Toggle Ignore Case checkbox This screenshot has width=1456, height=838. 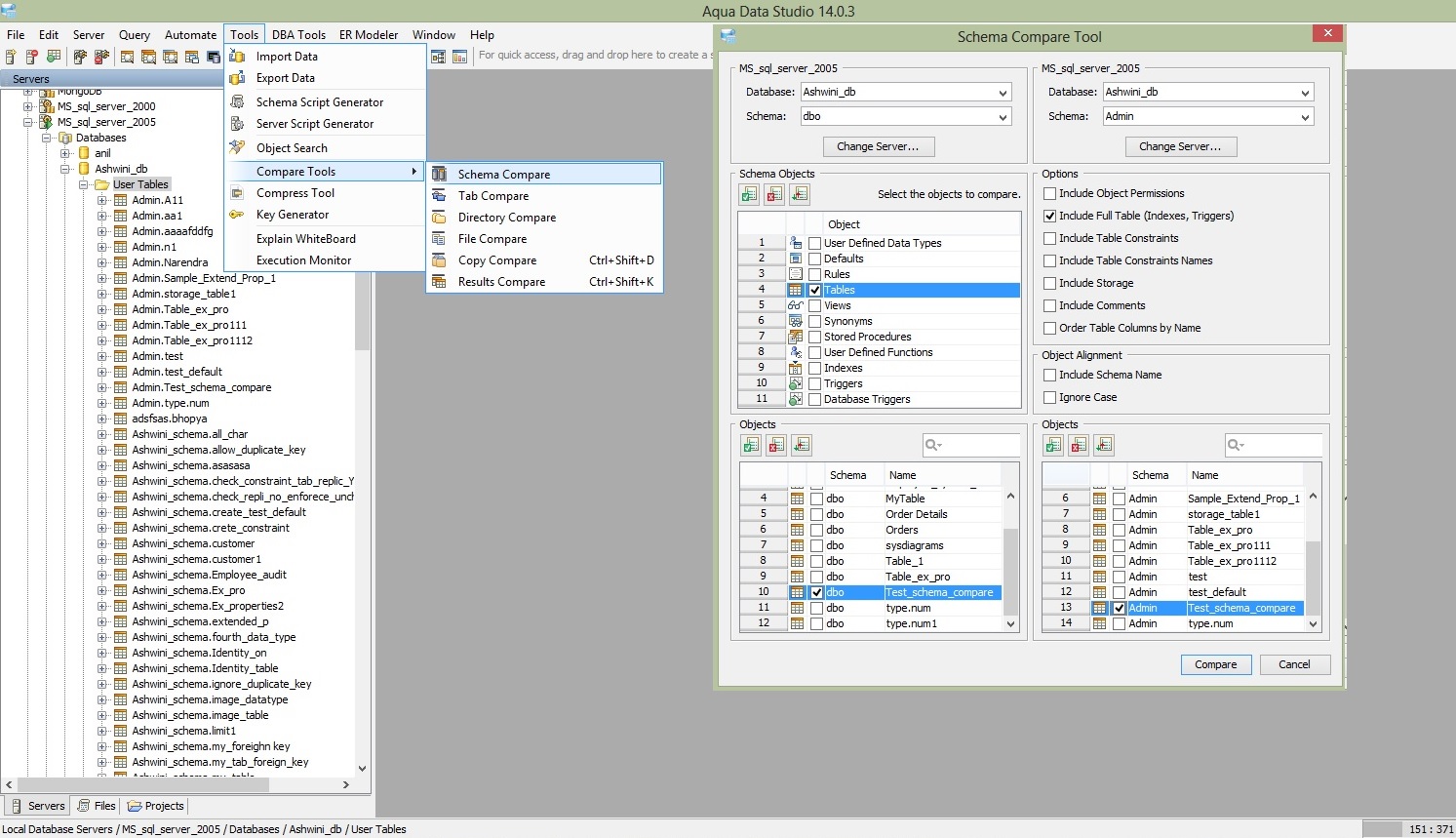click(1050, 397)
